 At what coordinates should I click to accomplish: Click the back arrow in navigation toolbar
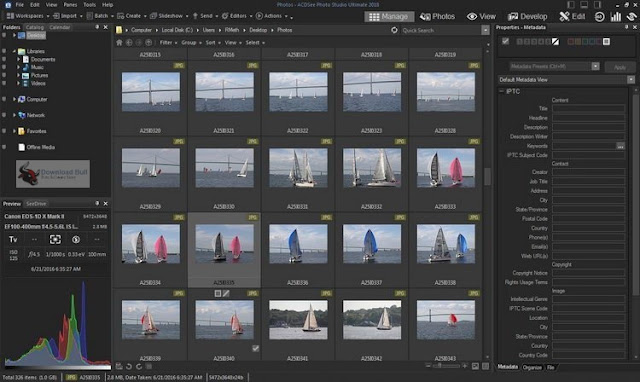click(129, 42)
